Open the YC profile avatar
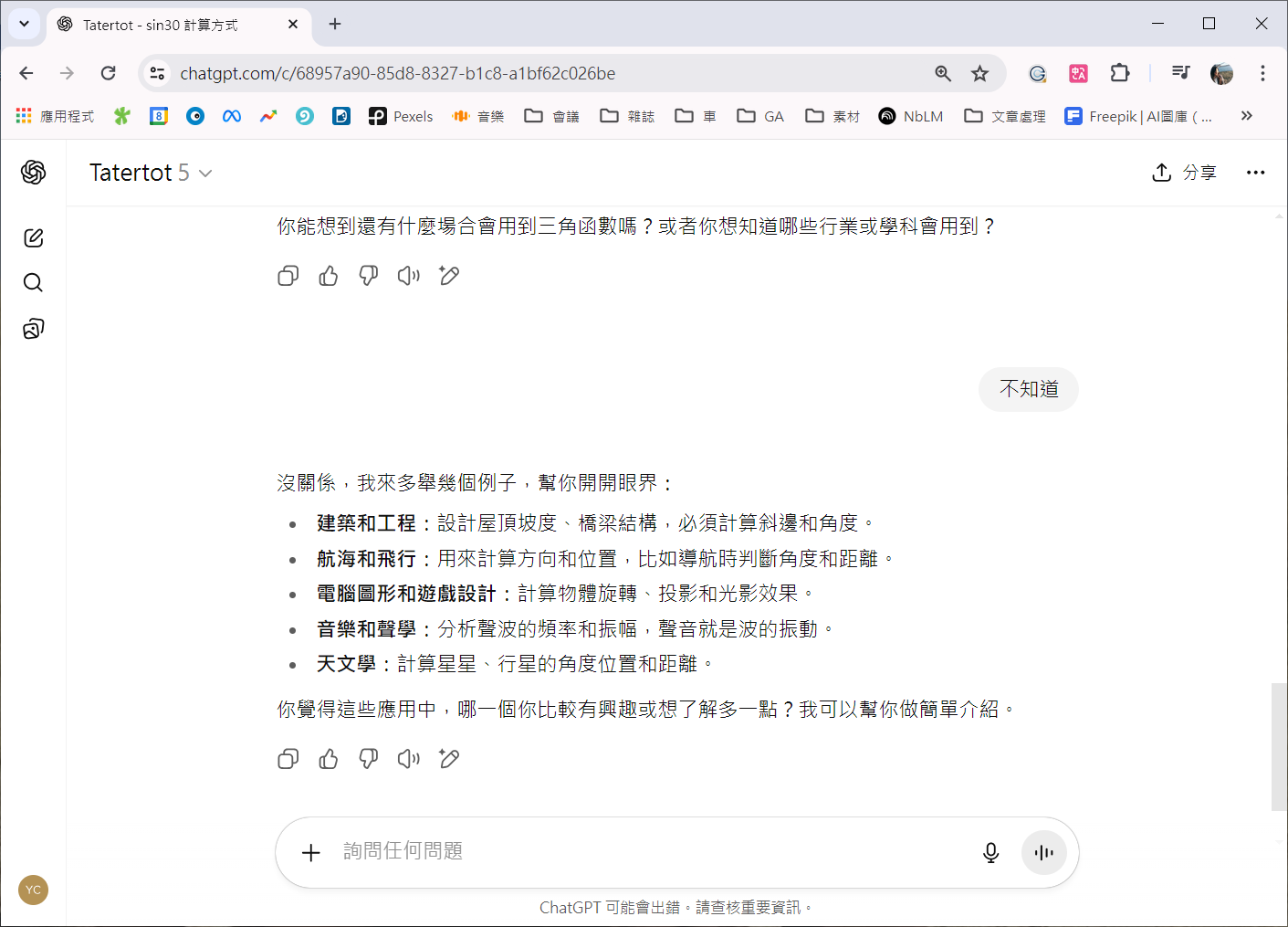Screen dimensions: 1288x927 pos(34,890)
